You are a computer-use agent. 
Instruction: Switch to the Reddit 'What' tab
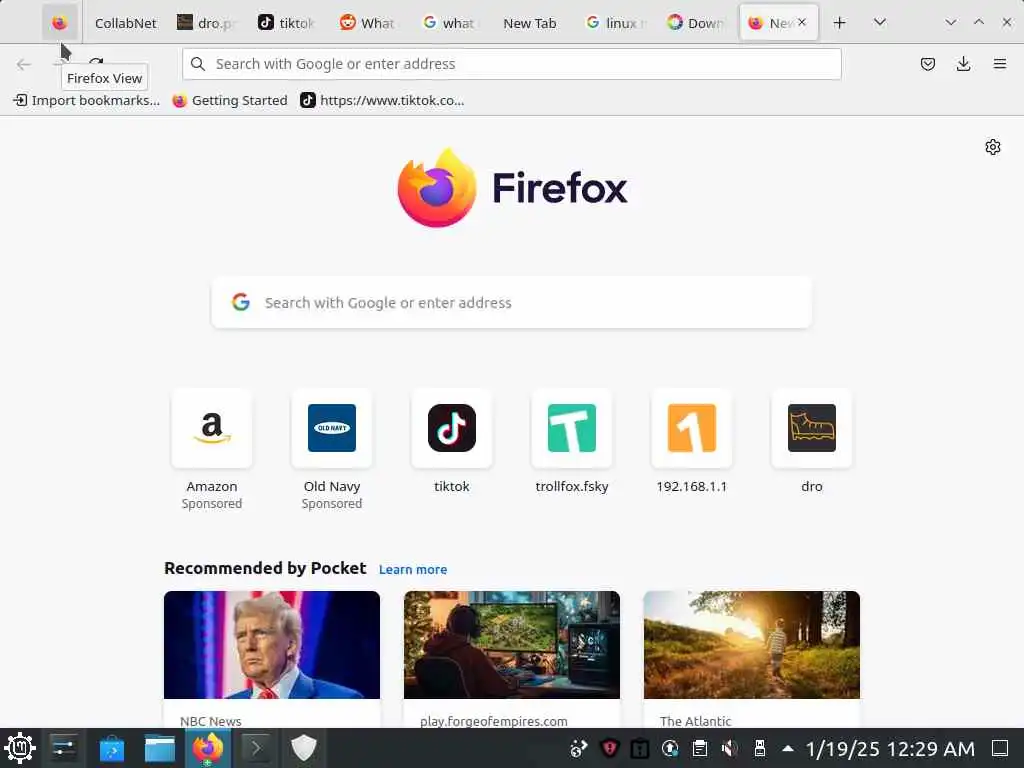[x=368, y=23]
